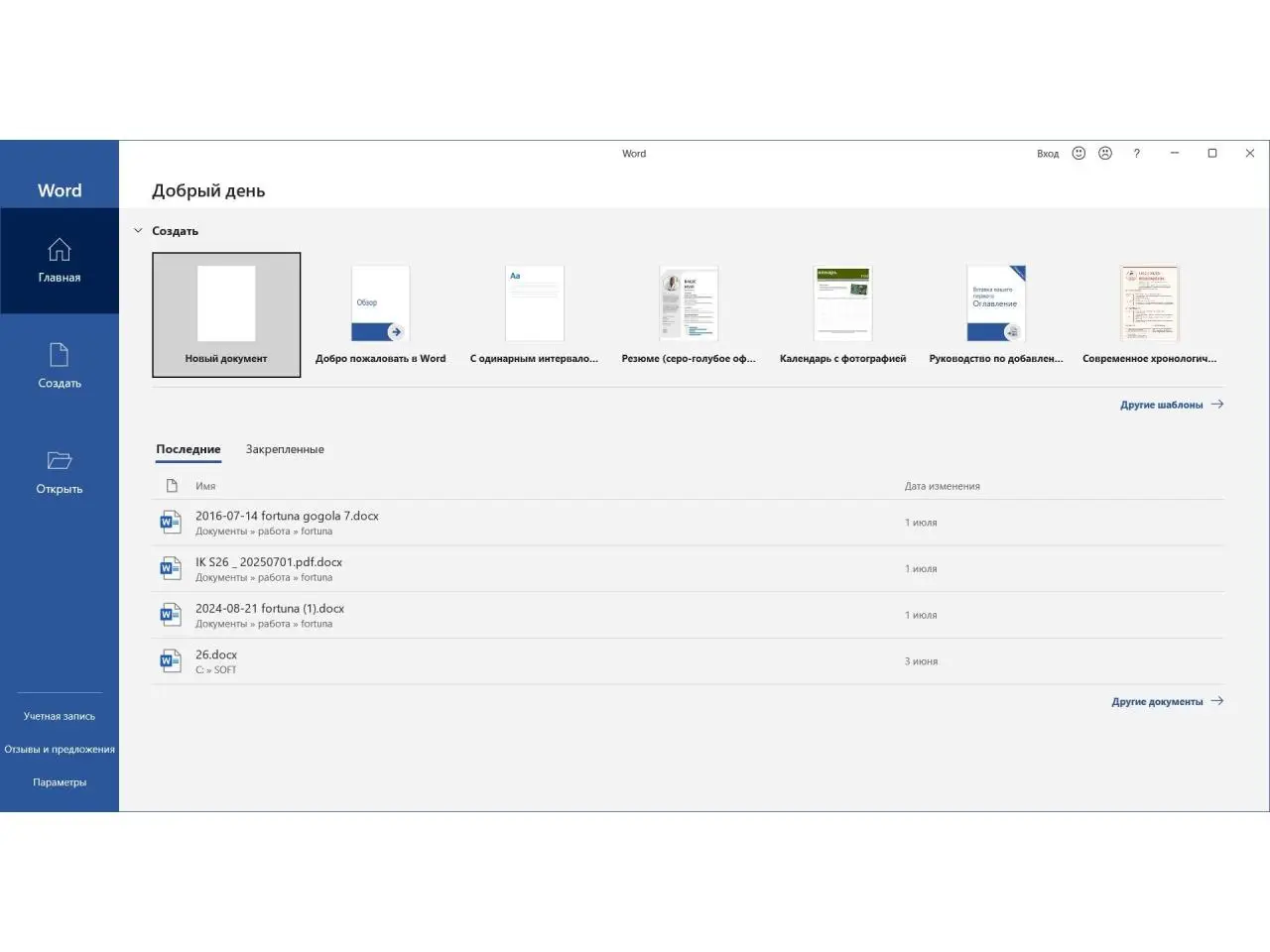The width and height of the screenshot is (1270, 952).
Task: Minimize the Word window
Action: click(x=1175, y=153)
